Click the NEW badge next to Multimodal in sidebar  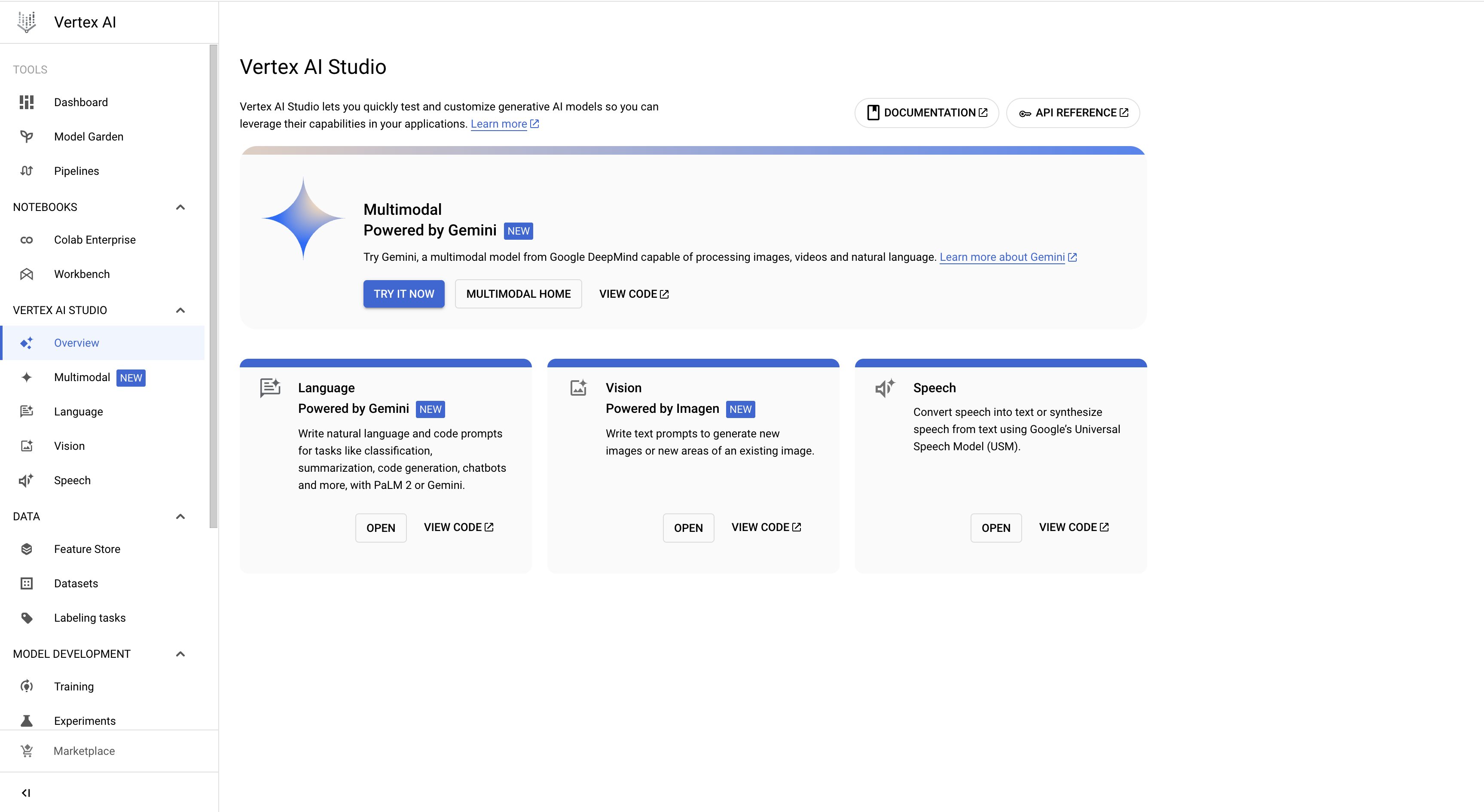(x=131, y=378)
